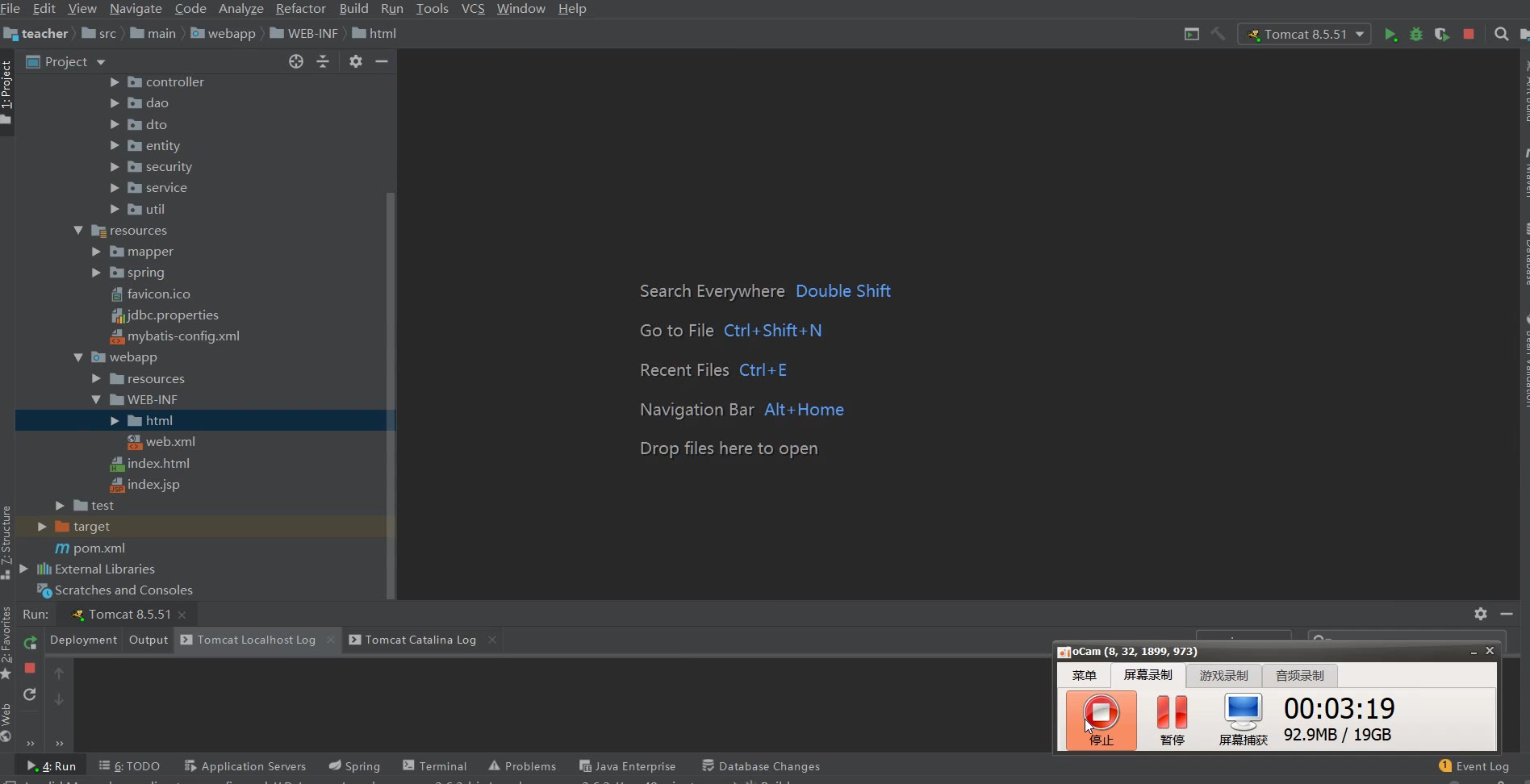
Task: Open Search Everywhere magnifier icon
Action: [x=1501, y=35]
